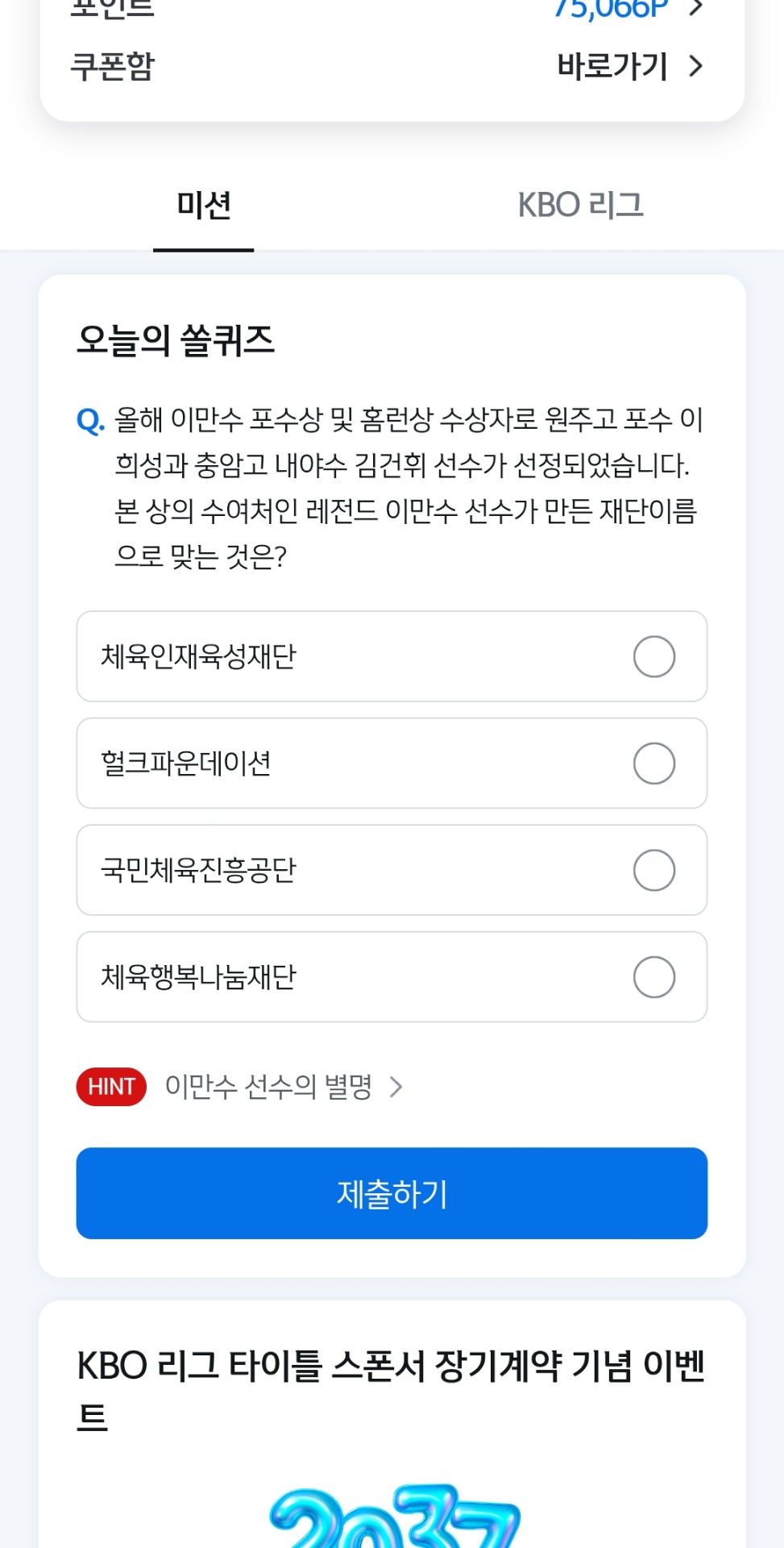784x1548 pixels.
Task: Switch to the 미션 tab
Action: coord(204,206)
